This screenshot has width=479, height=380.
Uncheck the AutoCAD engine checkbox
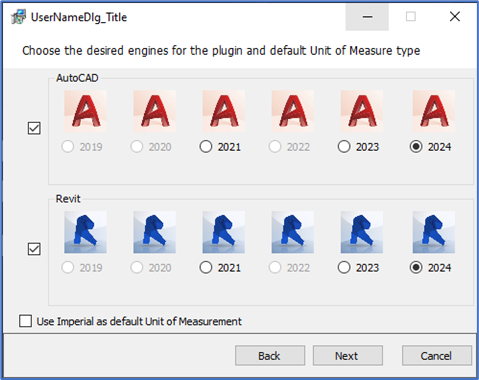(34, 128)
